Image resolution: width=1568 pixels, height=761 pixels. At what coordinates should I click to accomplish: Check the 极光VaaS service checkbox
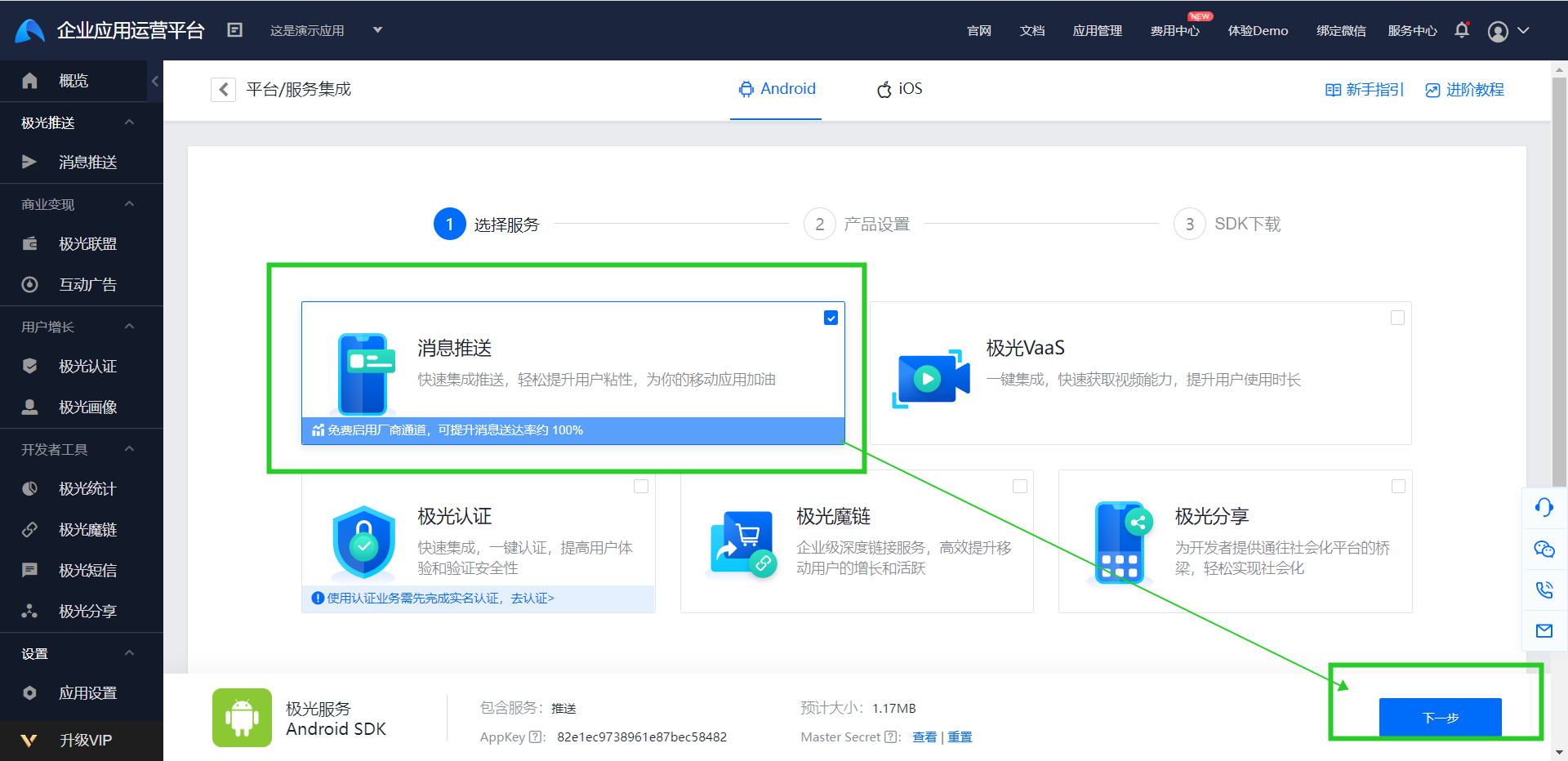click(1397, 318)
